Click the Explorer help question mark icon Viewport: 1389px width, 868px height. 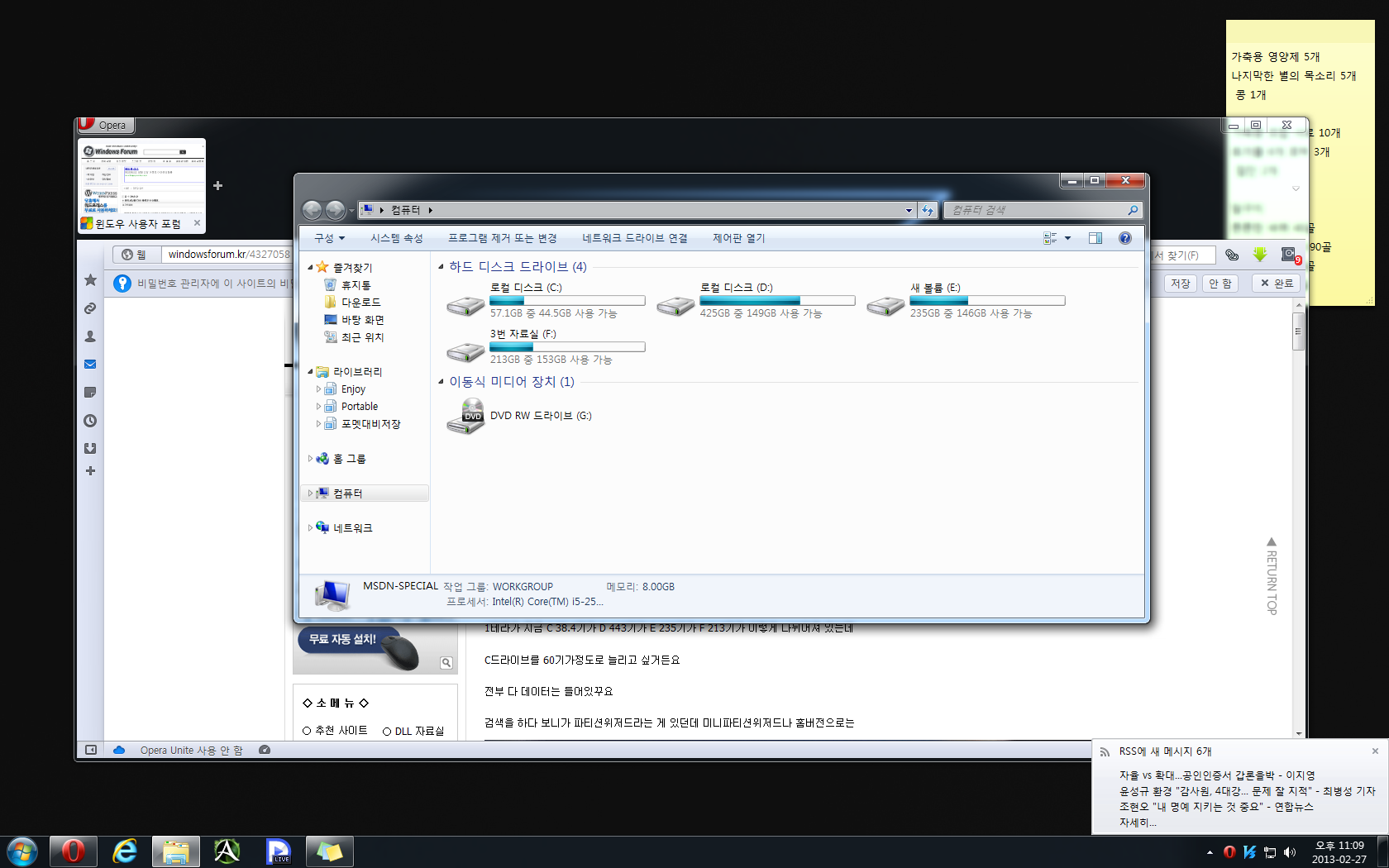pyautogui.click(x=1124, y=238)
